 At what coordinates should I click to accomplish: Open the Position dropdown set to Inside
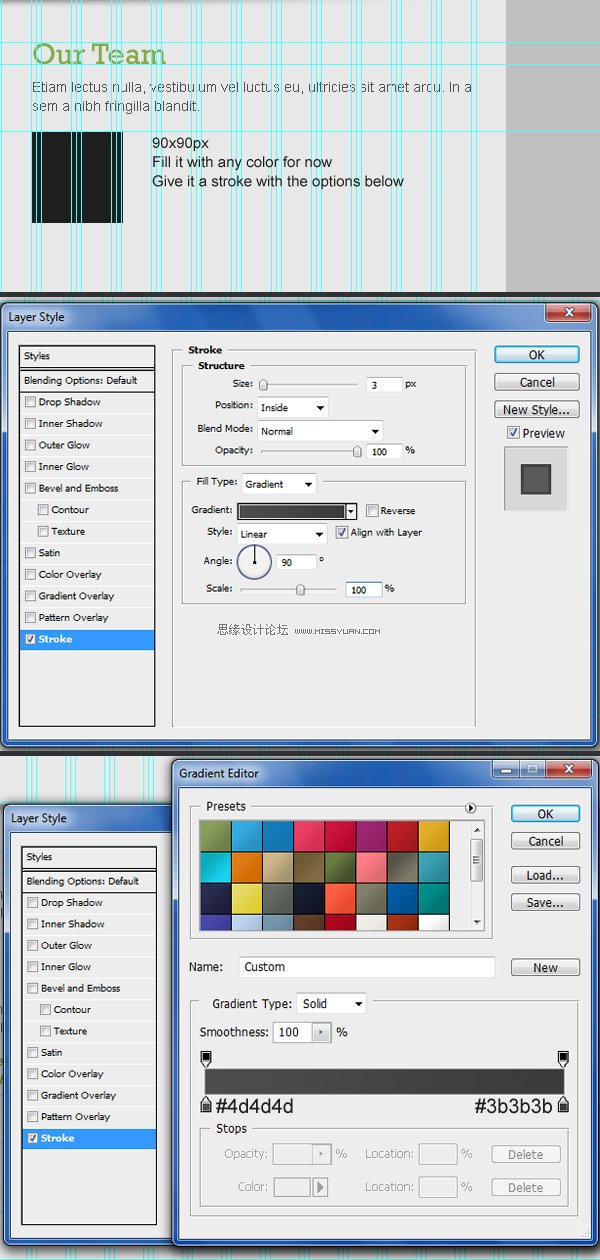293,408
